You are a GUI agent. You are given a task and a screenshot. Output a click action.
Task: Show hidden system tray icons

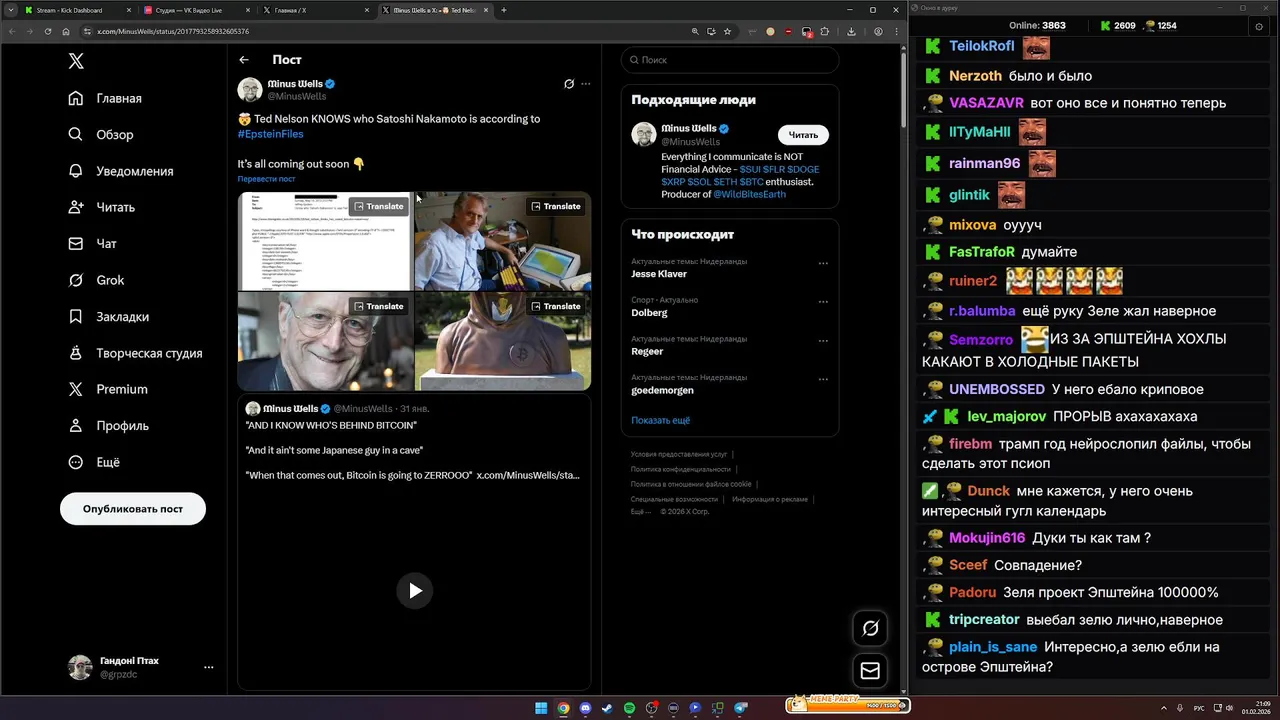tap(1164, 708)
